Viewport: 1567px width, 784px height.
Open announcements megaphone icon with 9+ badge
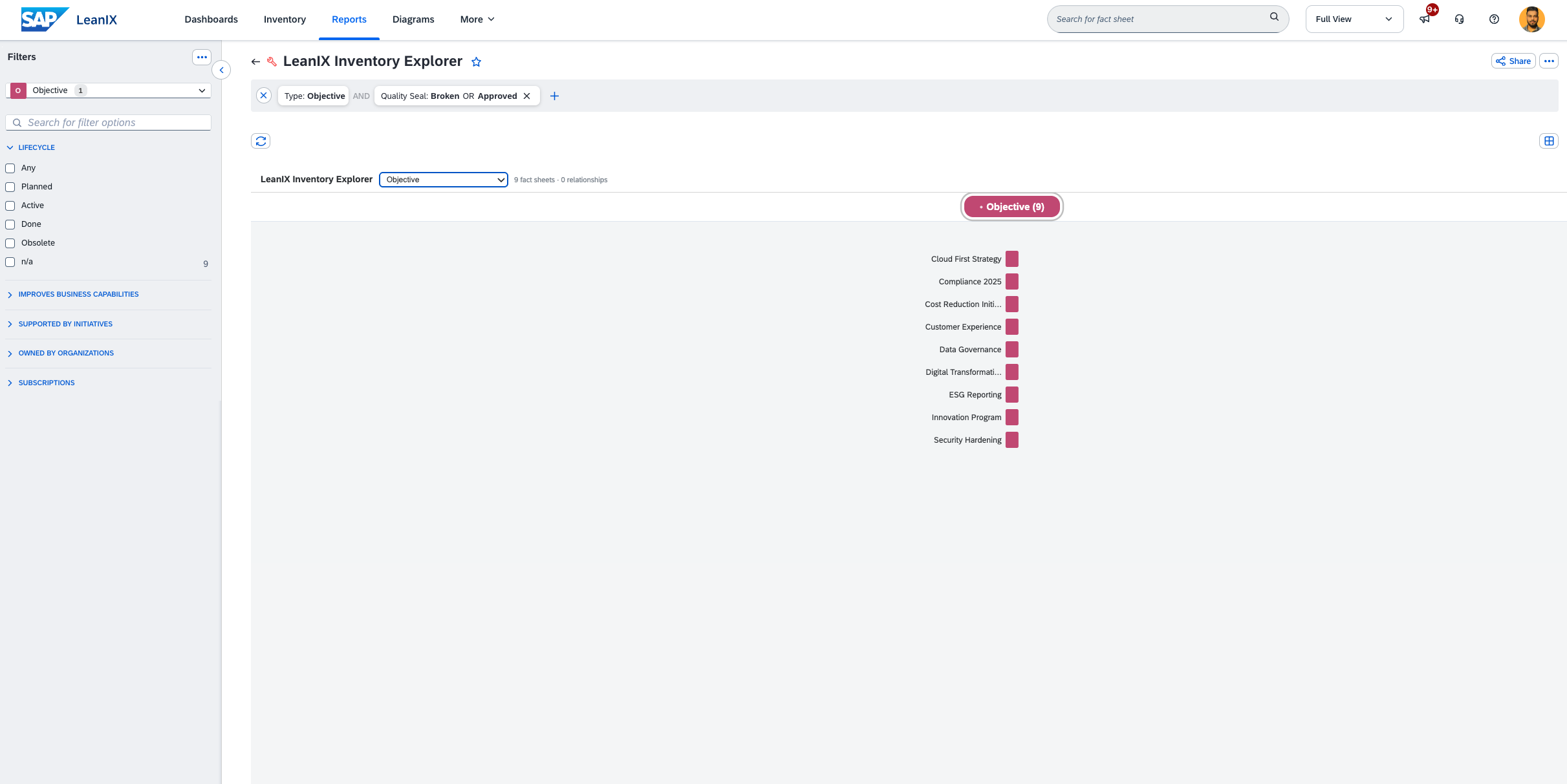pyautogui.click(x=1425, y=19)
